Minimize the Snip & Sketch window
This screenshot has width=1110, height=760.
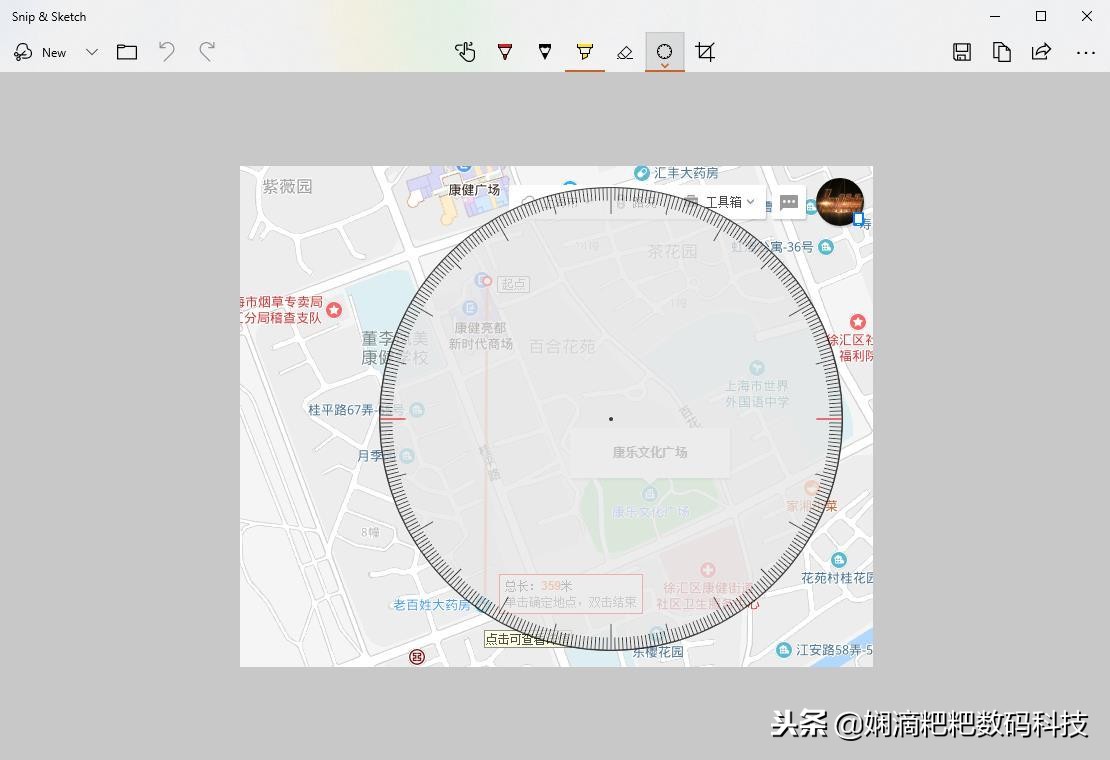coord(995,16)
